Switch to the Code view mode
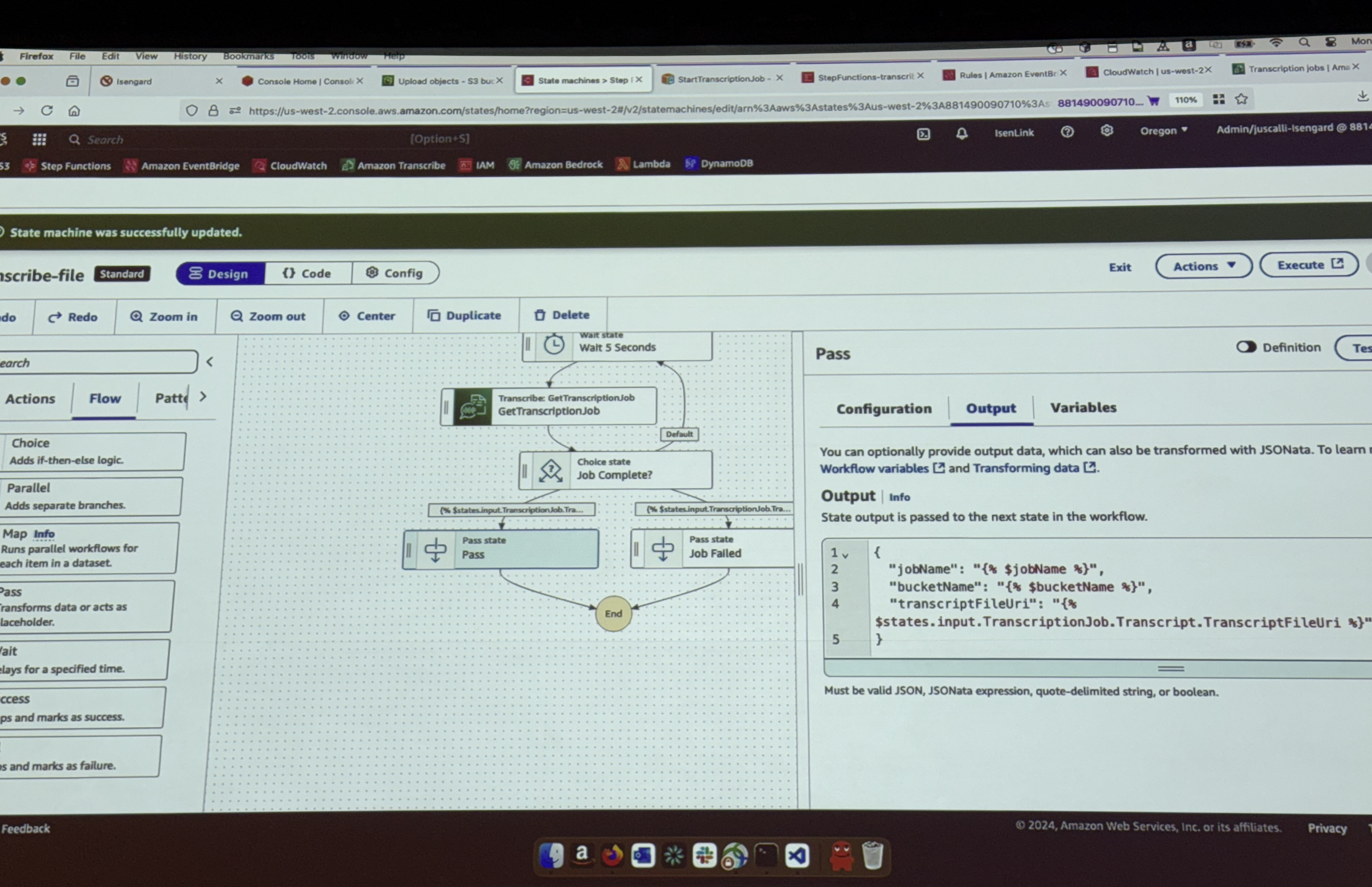The image size is (1372, 887). (x=307, y=273)
